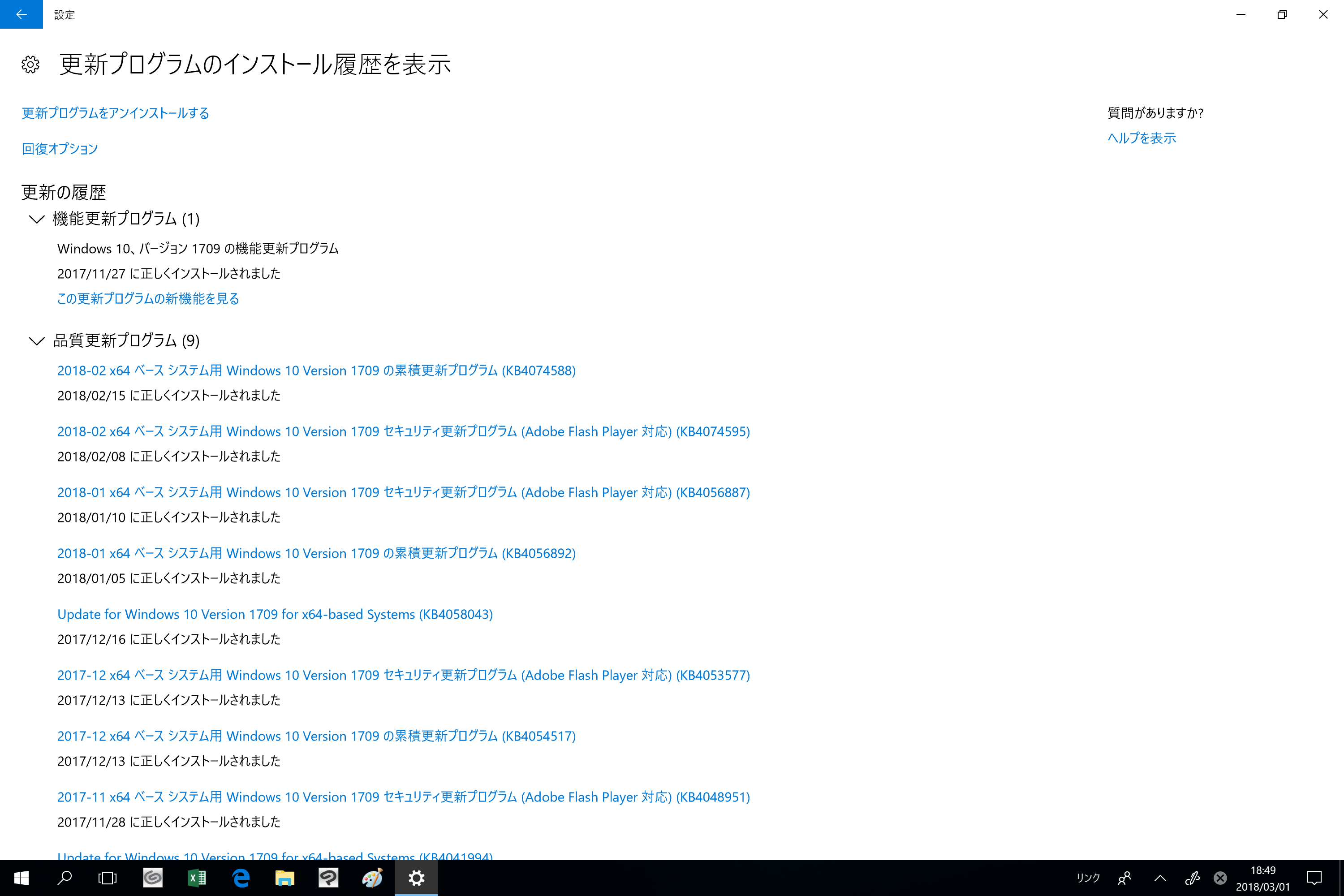Open the KB4054517 cumulative update link
Image resolution: width=1344 pixels, height=896 pixels.
coord(317,736)
